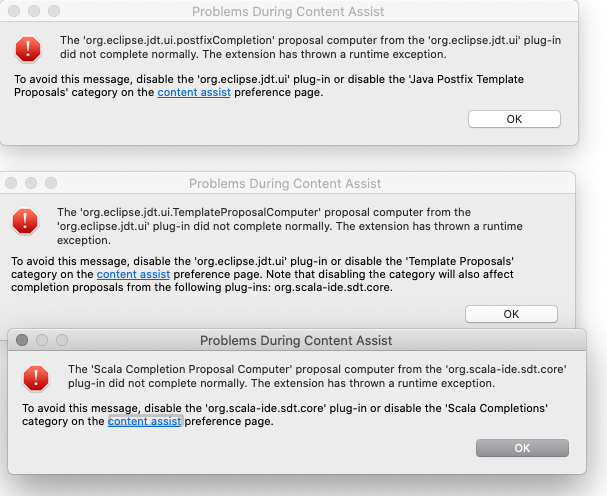Viewport: 607px width, 496px height.
Task: Close the topmost postfixCompletion dialog window
Action: pos(14,11)
